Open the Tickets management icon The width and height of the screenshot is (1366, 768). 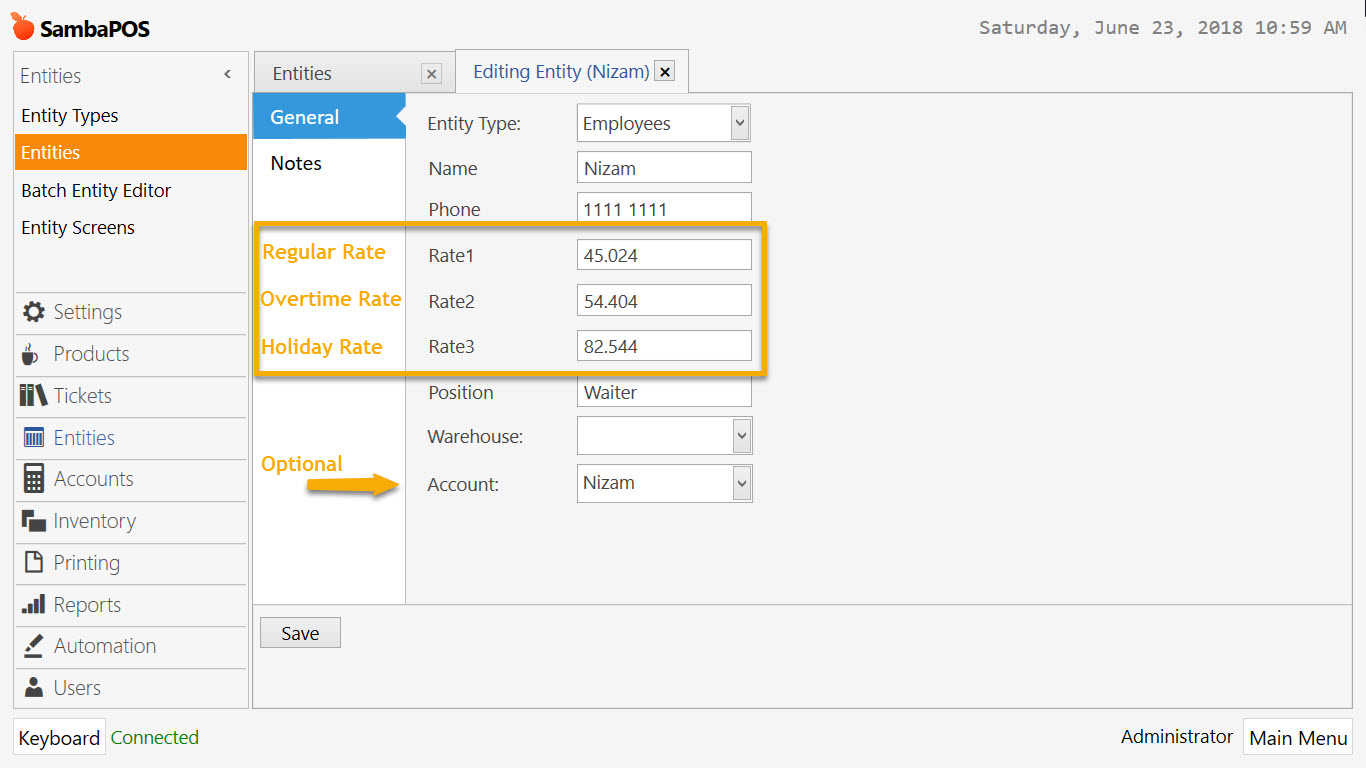click(35, 396)
